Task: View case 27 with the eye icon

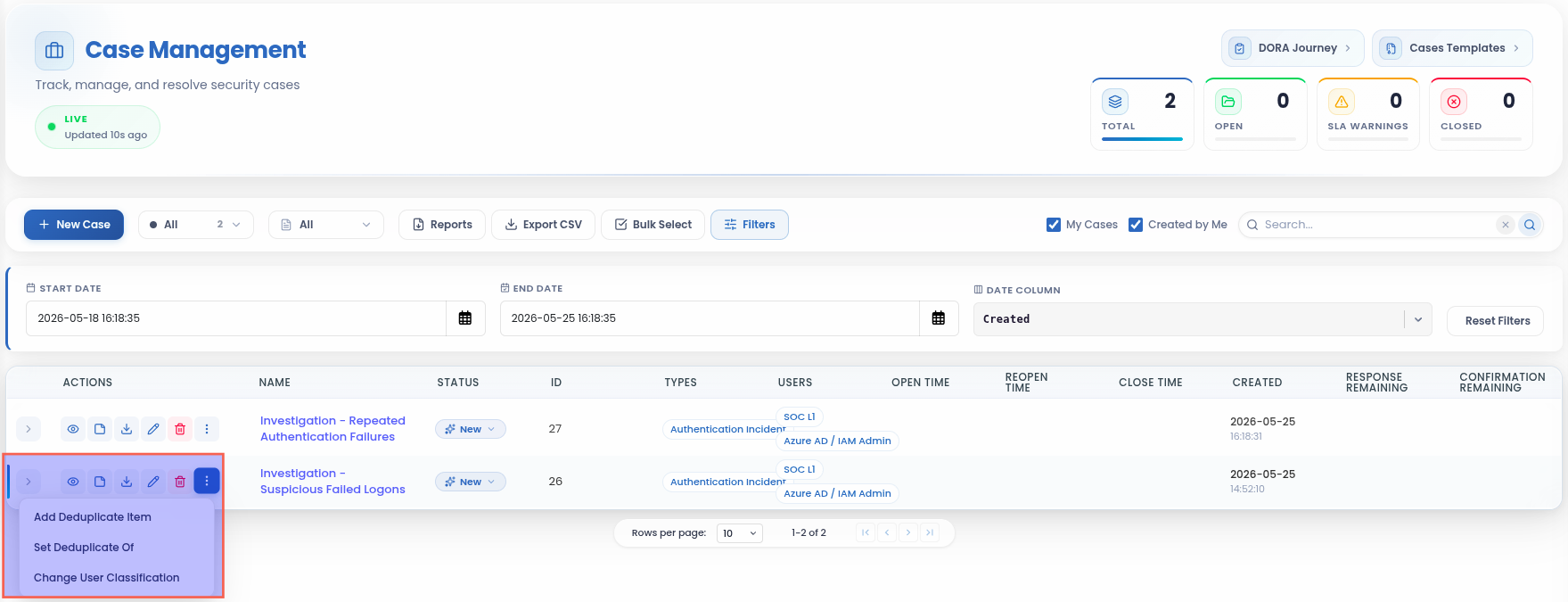Action: [x=73, y=429]
